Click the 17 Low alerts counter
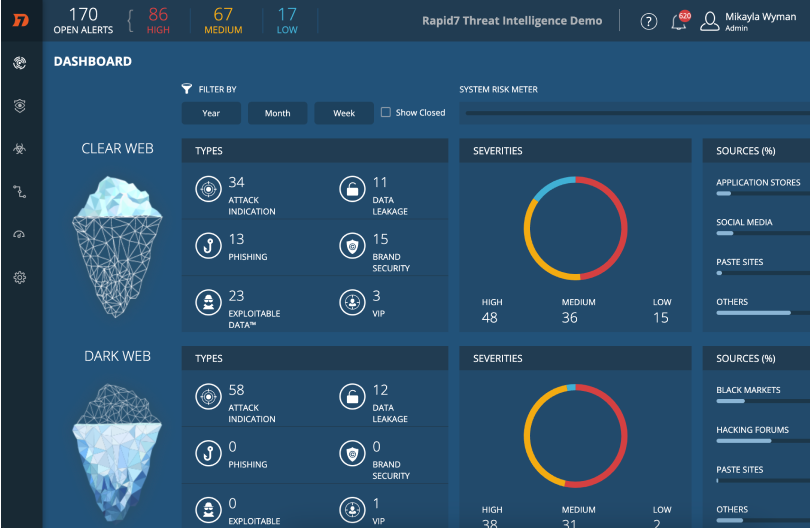This screenshot has height=528, width=810. tap(287, 21)
